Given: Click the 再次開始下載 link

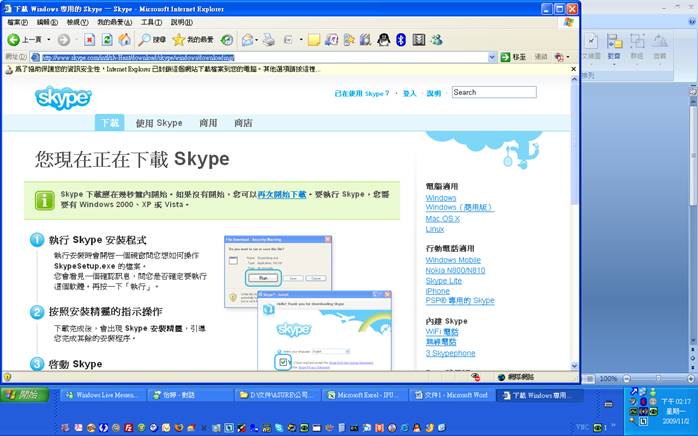Looking at the screenshot, I should pyautogui.click(x=280, y=193).
